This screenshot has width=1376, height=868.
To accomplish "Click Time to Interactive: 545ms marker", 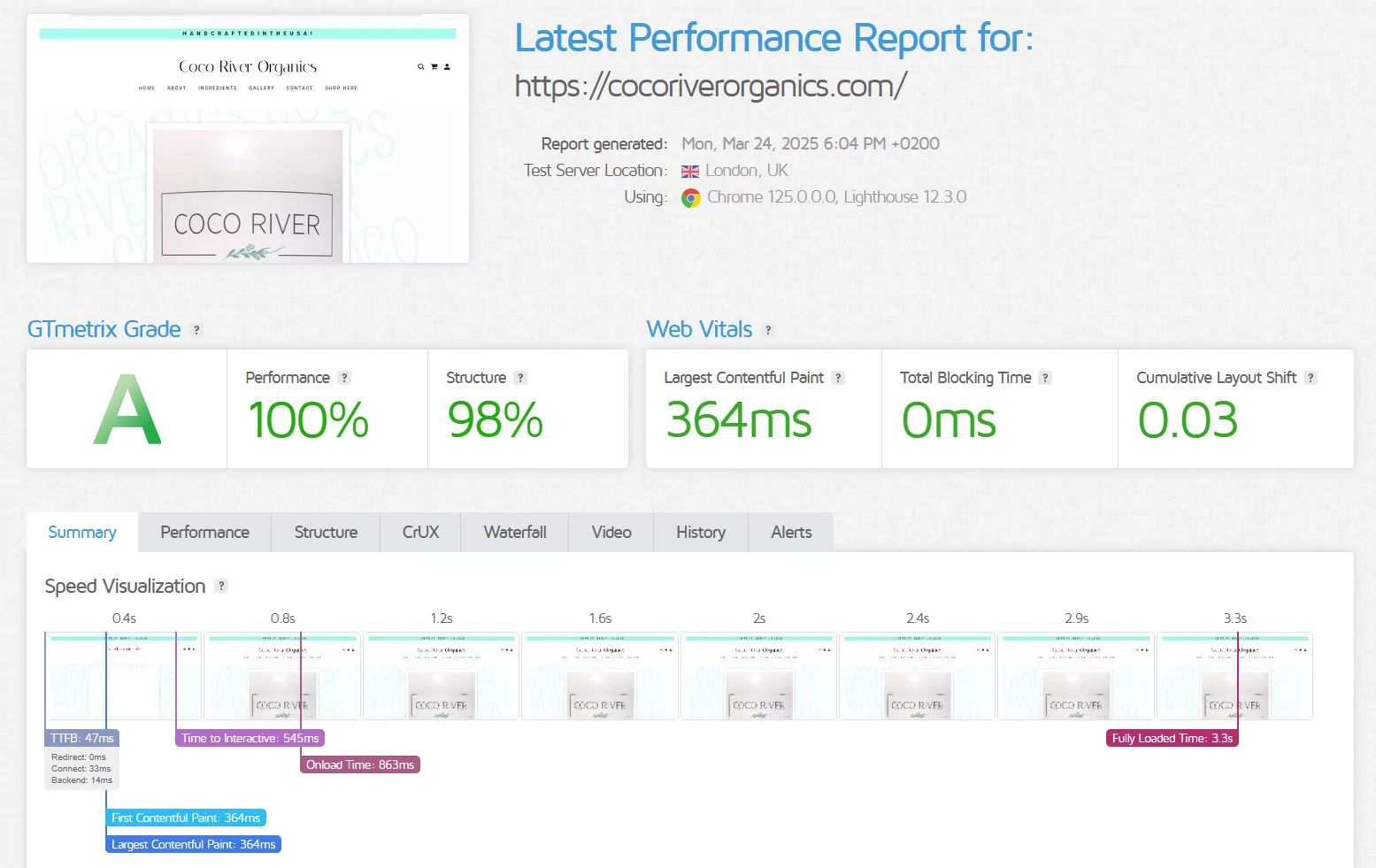I will [250, 738].
